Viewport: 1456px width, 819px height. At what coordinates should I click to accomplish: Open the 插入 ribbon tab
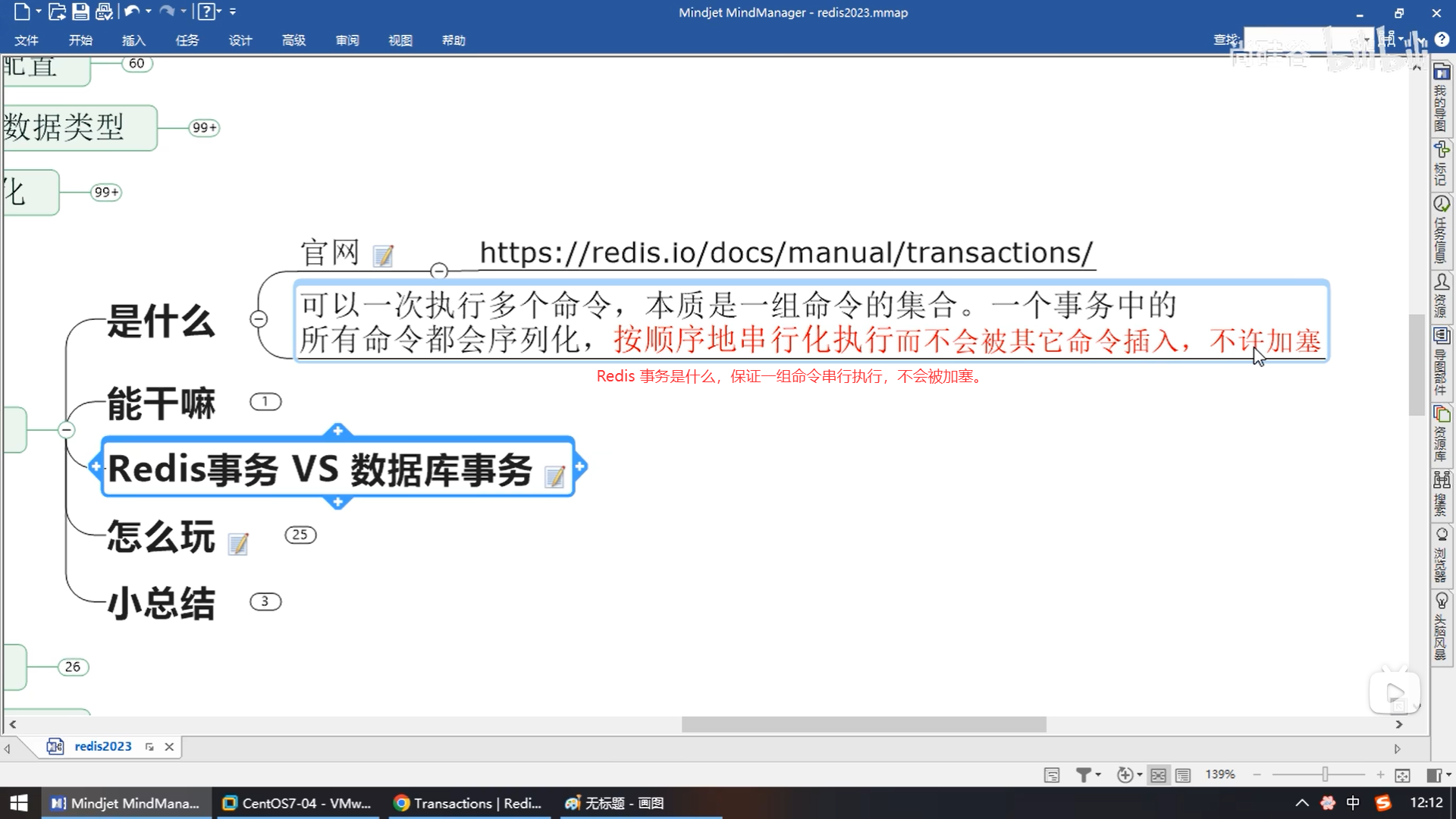(133, 40)
